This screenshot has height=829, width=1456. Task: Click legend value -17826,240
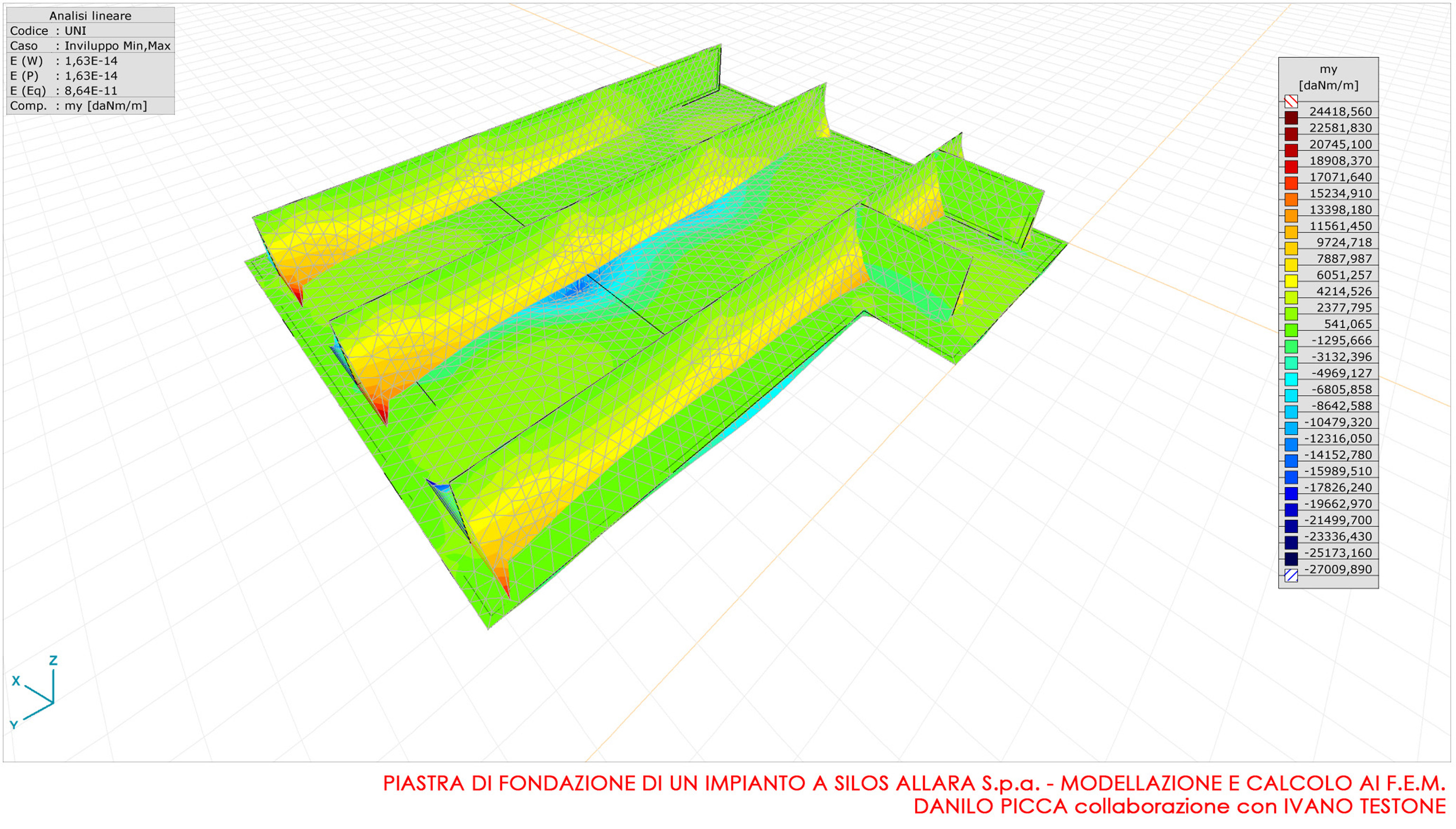pyautogui.click(x=1338, y=487)
